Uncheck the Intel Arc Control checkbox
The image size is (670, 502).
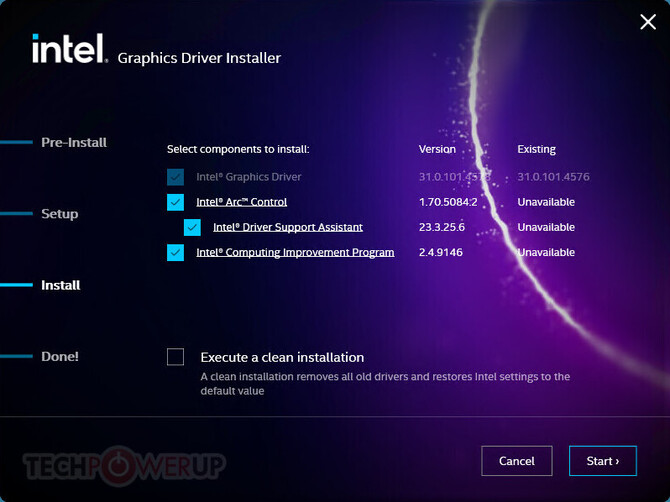point(175,202)
